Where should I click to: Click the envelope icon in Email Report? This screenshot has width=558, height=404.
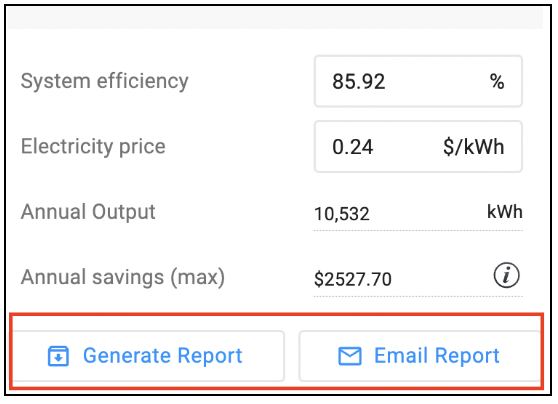pos(350,356)
